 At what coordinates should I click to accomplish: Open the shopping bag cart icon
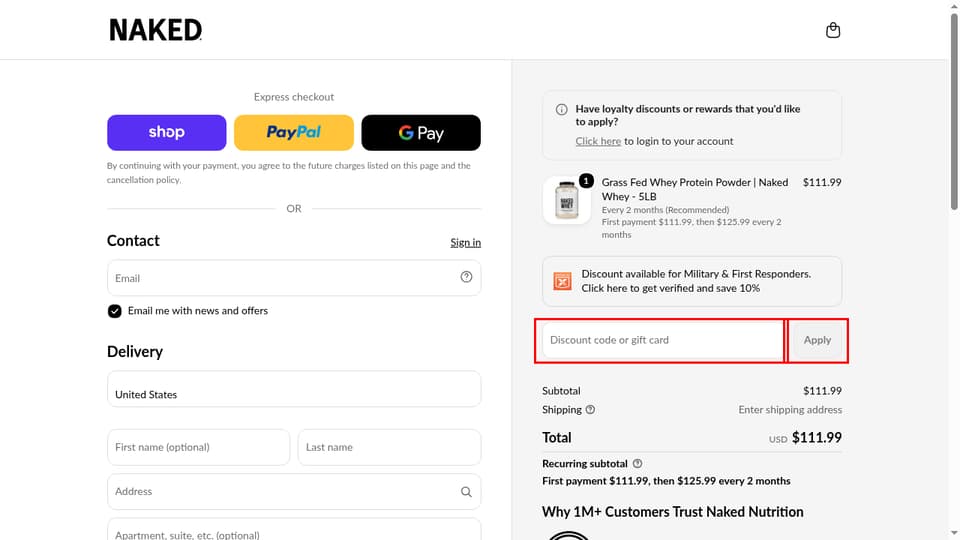pos(833,30)
